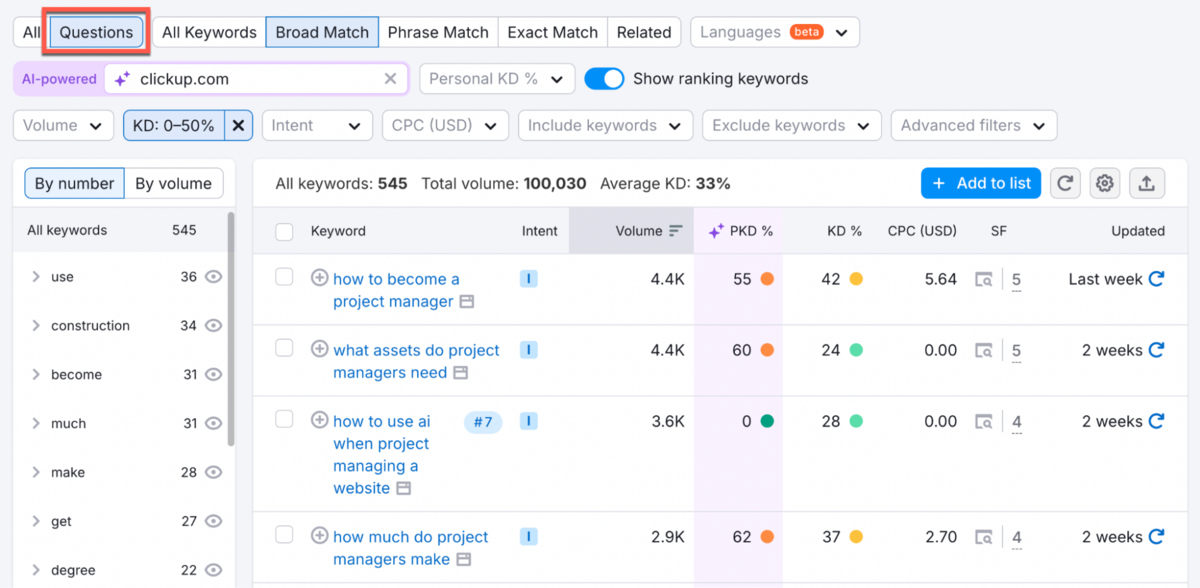Open the Advanced filters dropdown

tap(974, 125)
